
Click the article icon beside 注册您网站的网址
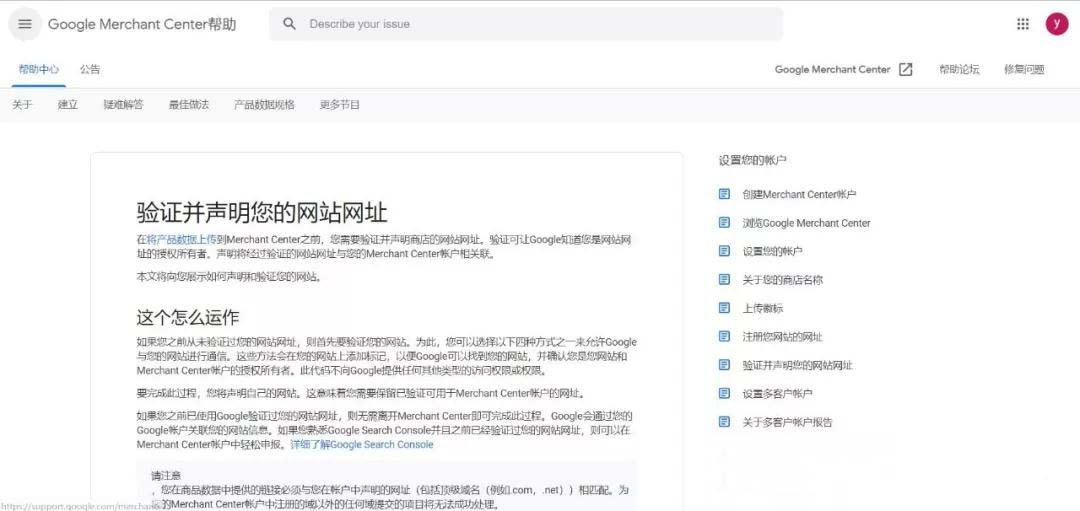coord(724,336)
